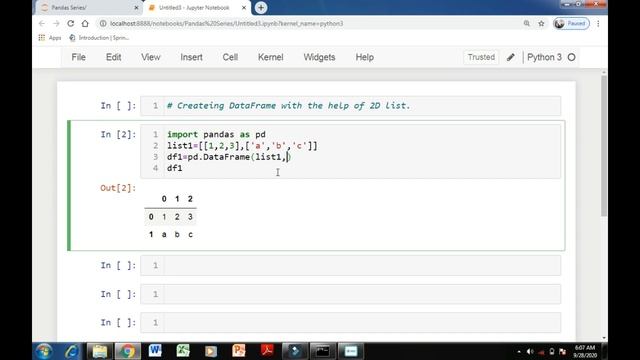Click column header '2' in the output table
The height and width of the screenshot is (360, 640).
(190, 199)
